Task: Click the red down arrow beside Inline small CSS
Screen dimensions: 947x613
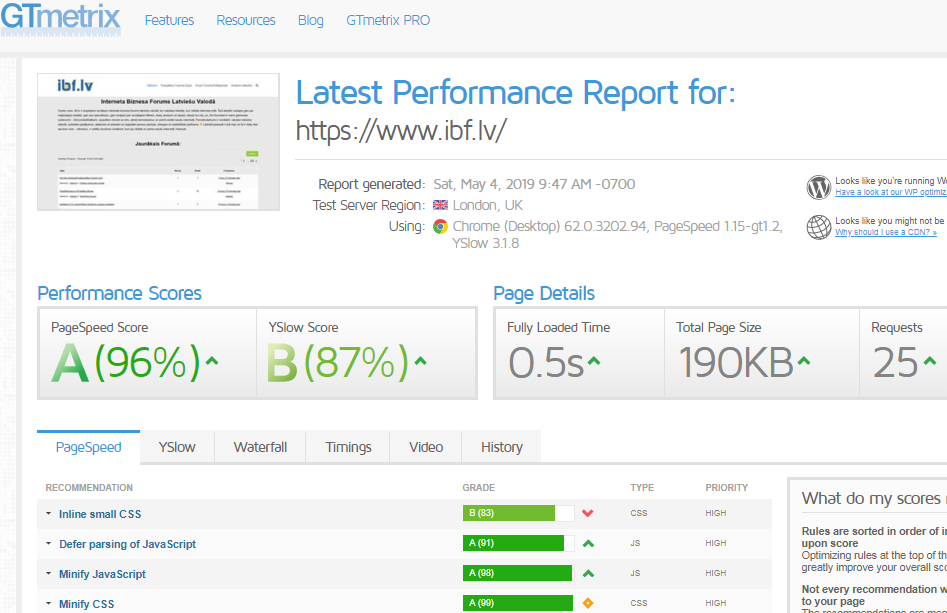Action: (x=588, y=514)
